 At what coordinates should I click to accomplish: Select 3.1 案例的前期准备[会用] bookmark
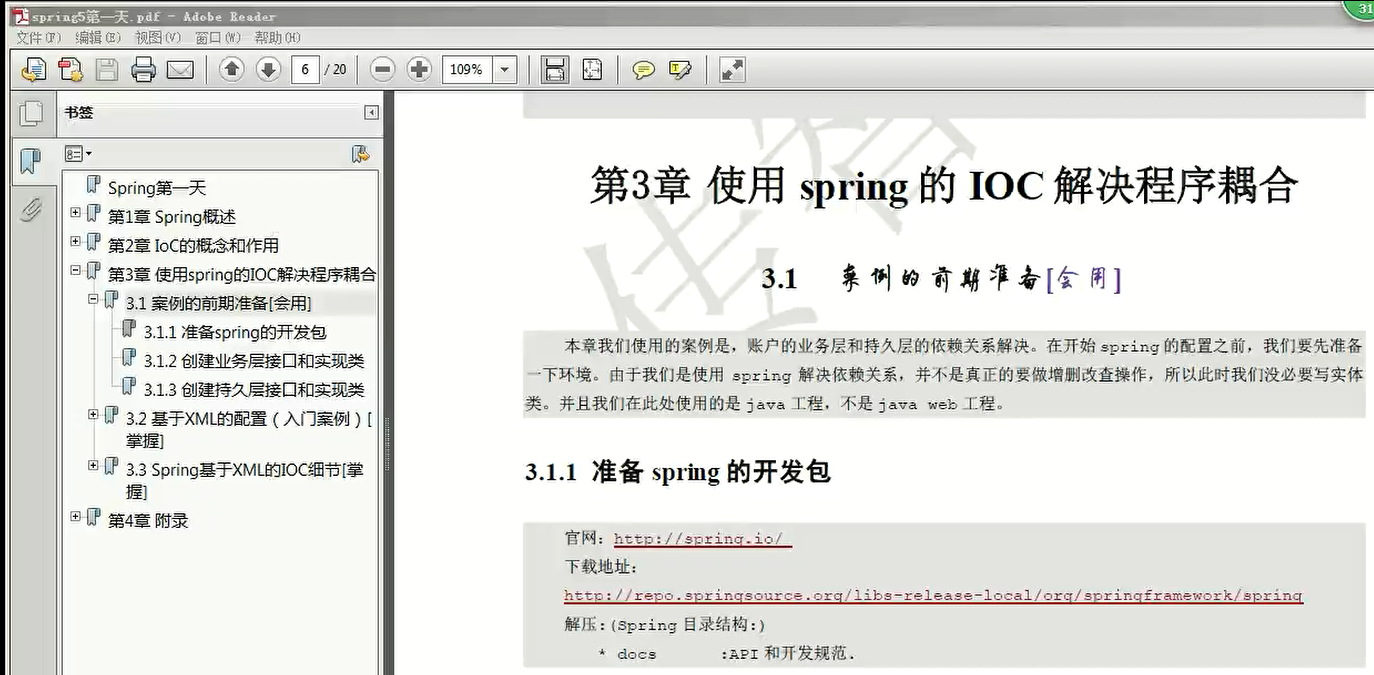click(218, 303)
